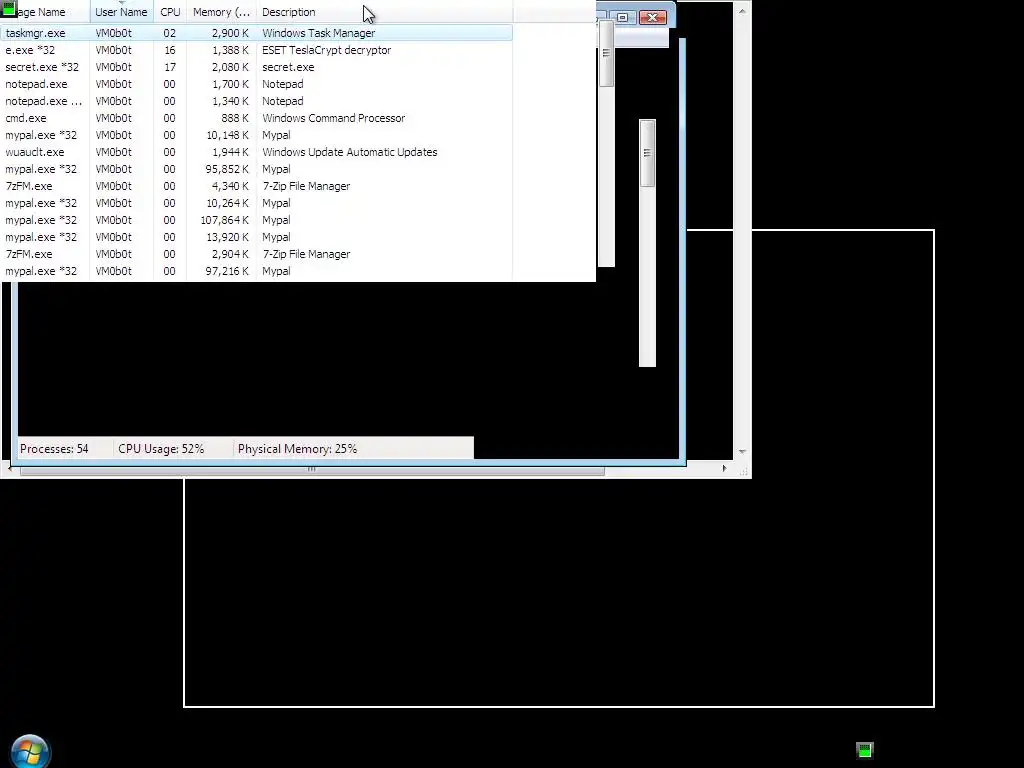Close the window with red X button
The width and height of the screenshot is (1024, 768).
click(x=652, y=18)
